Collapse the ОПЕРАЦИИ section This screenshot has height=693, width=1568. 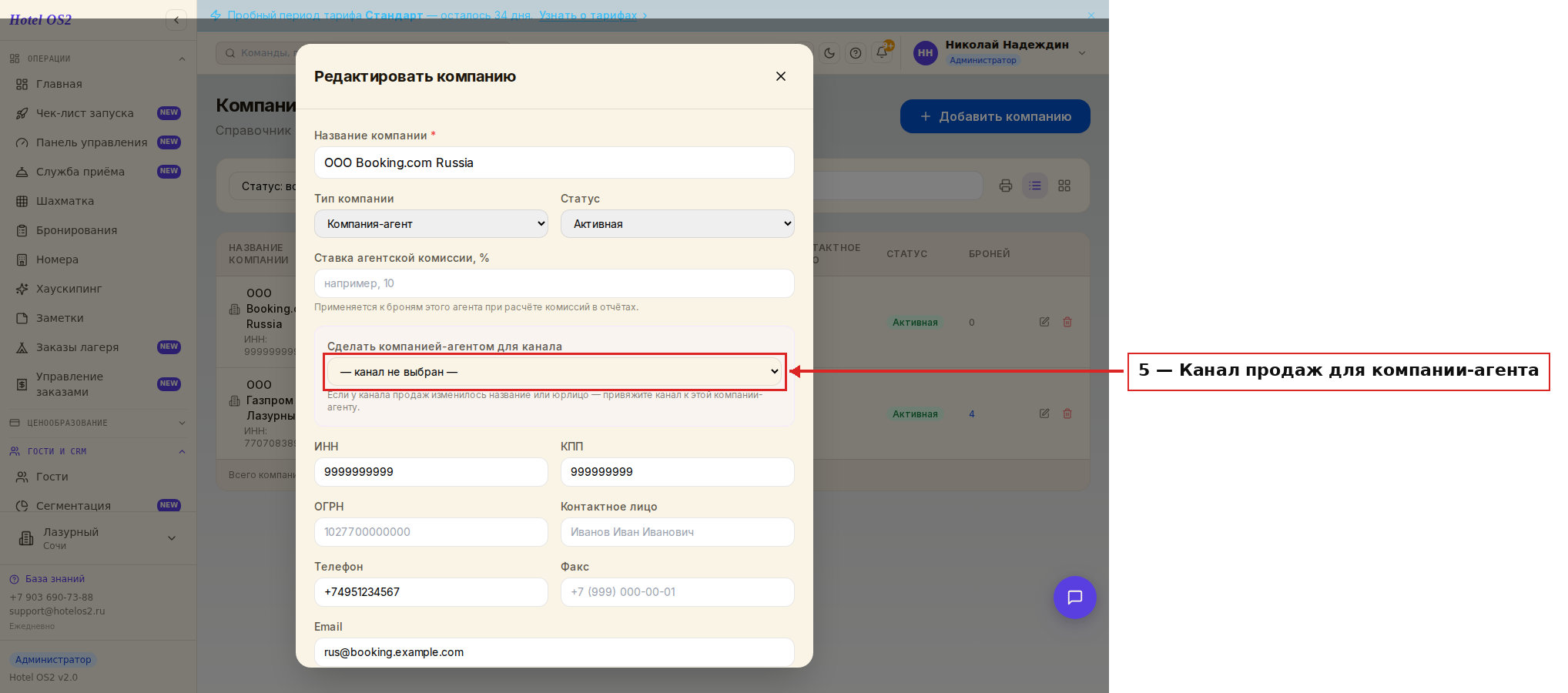(x=98, y=59)
